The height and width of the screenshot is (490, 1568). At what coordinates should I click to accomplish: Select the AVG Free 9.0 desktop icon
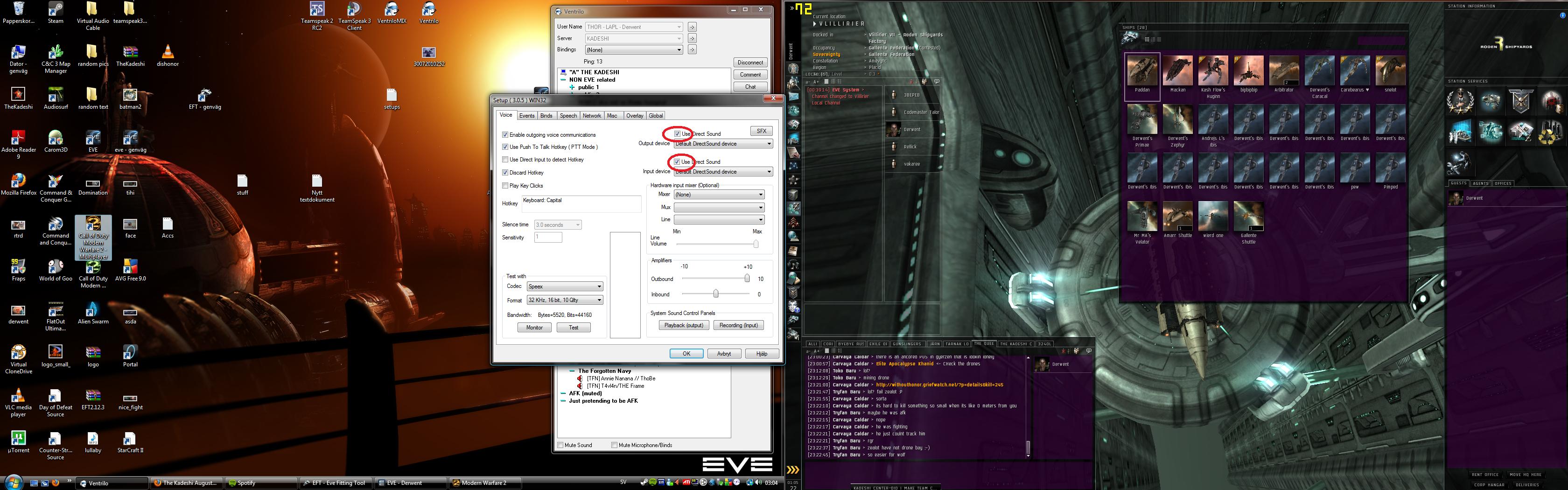click(130, 270)
